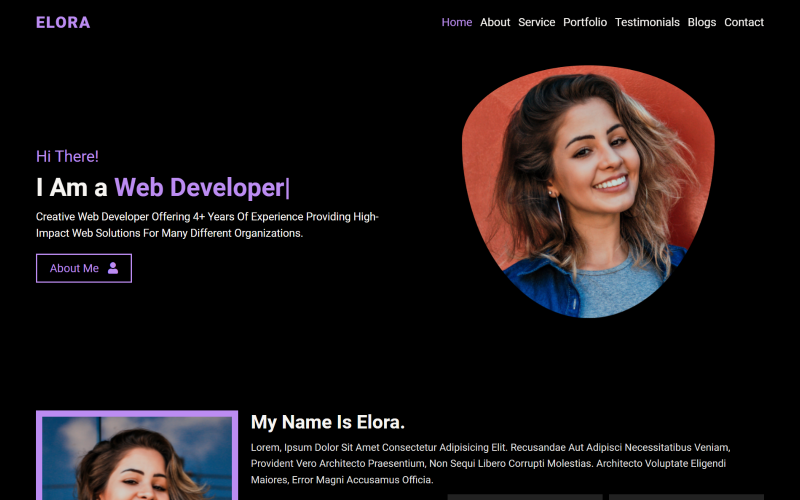The height and width of the screenshot is (500, 800).
Task: Click the 'Lorem, Ipsum Dolor Sit Amet' paragraph
Action: pos(490,463)
